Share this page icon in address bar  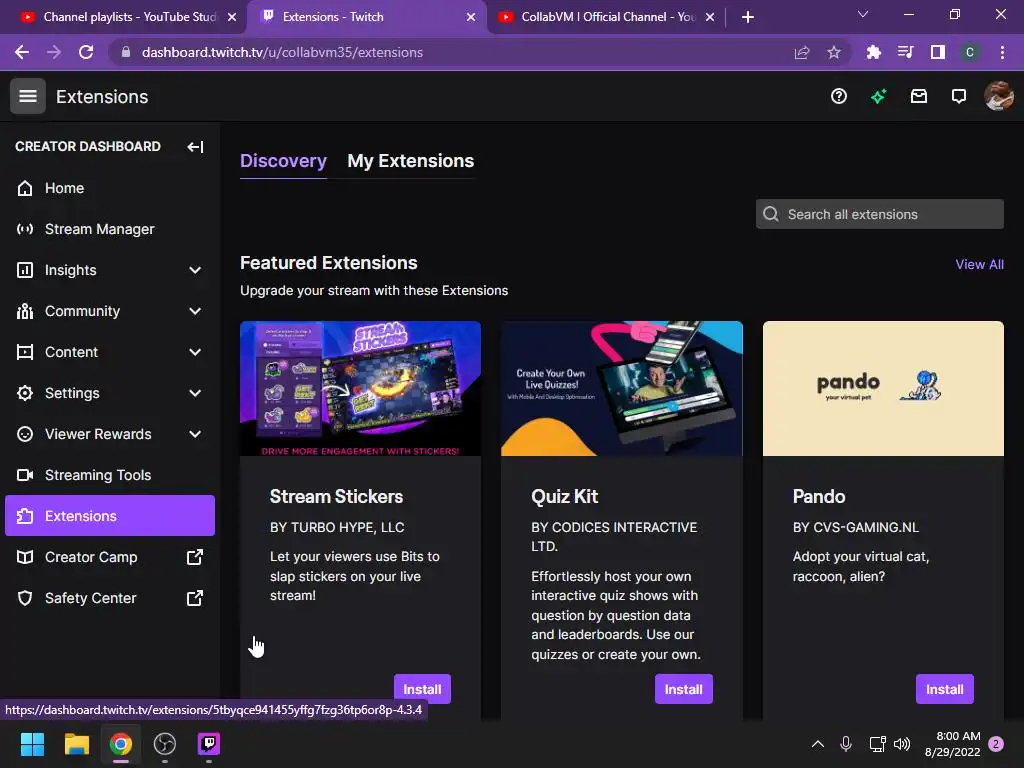tap(802, 52)
